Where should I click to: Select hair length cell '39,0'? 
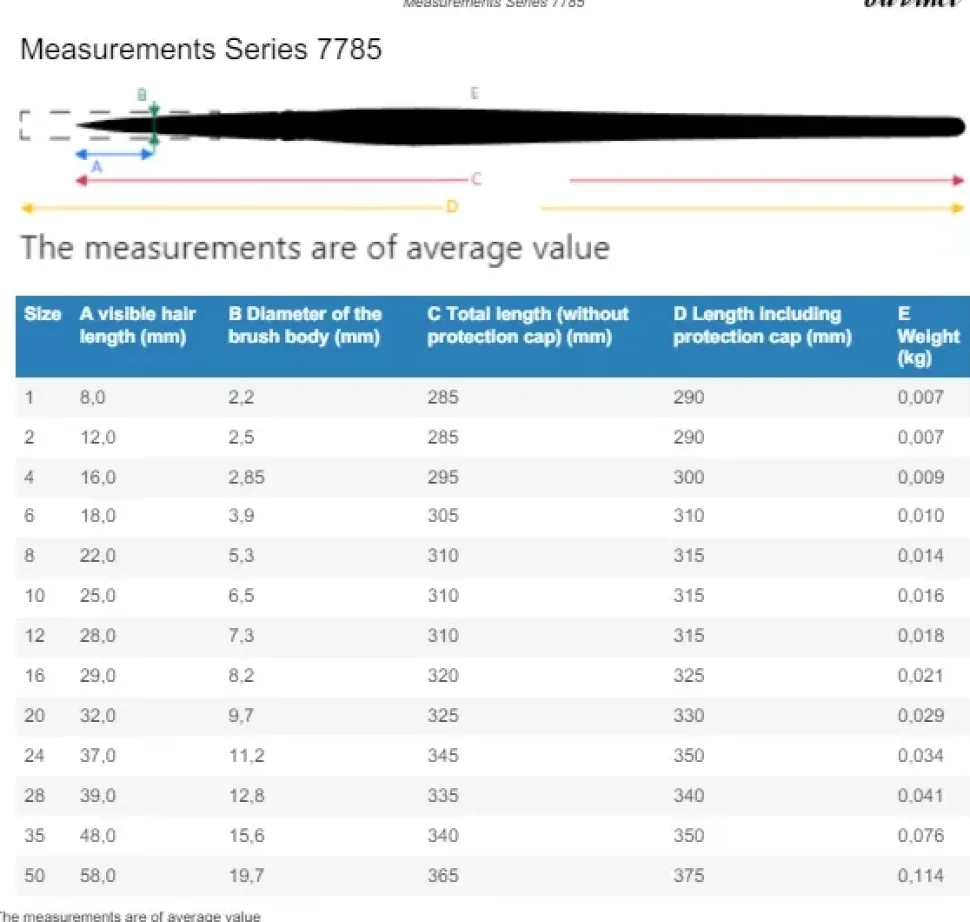(98, 796)
